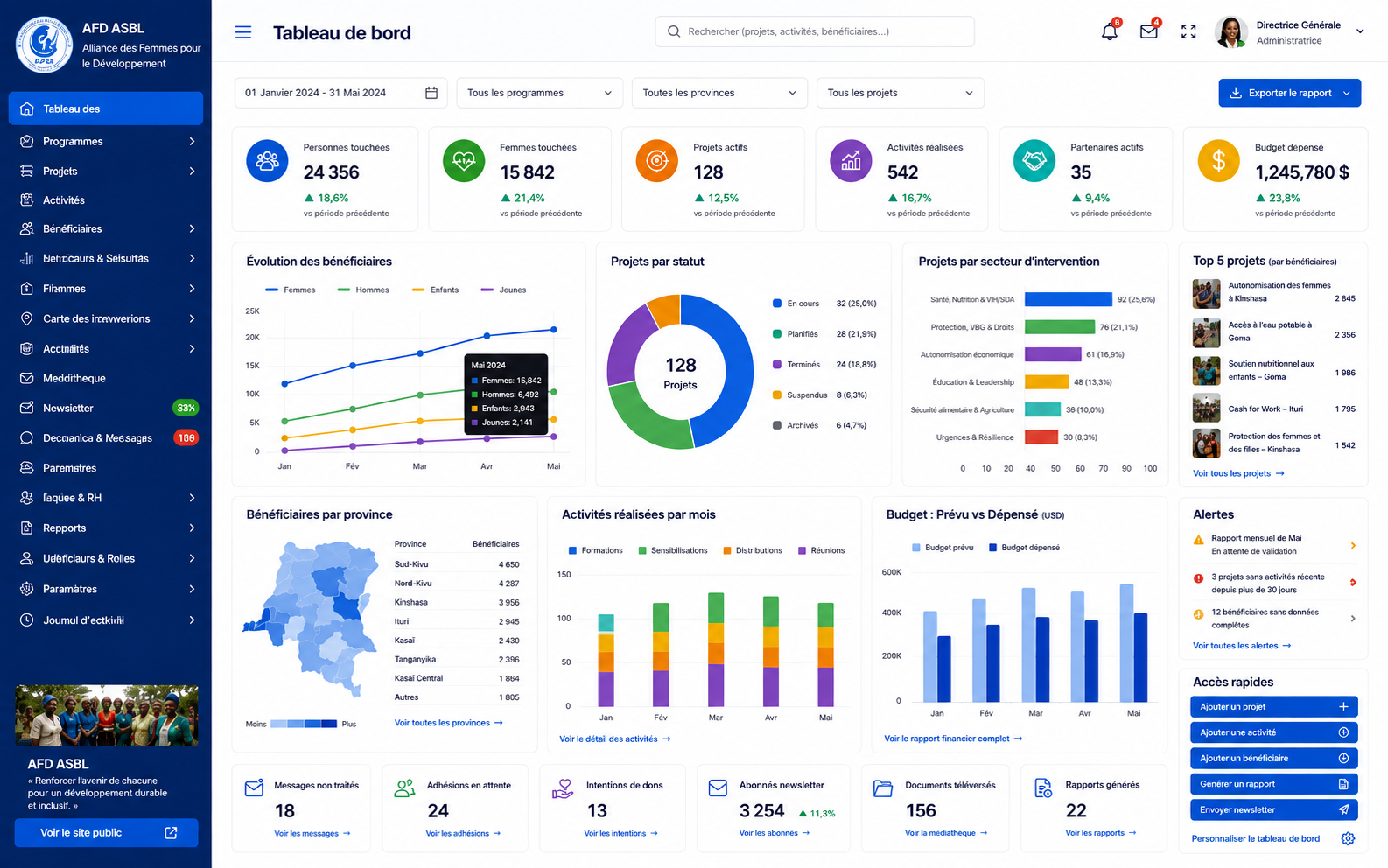Click the warning triangle icon for Rapport mensuel alert
Screen dimensions: 1388x868
1199,540
